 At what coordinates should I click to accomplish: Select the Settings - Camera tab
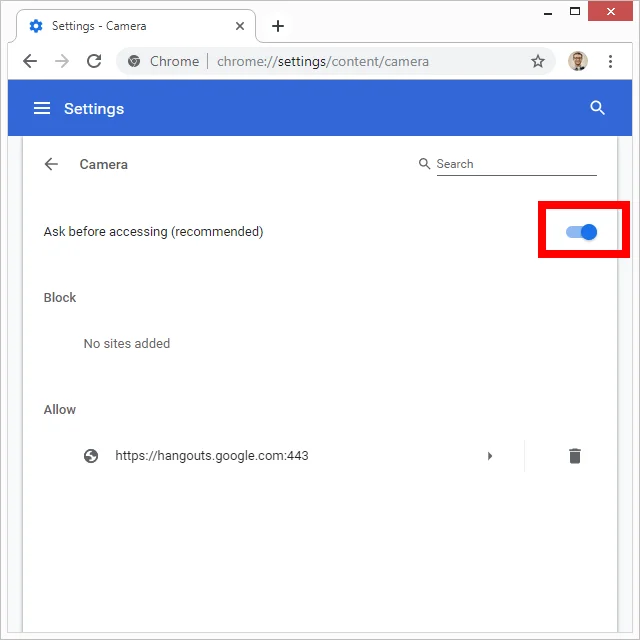(136, 26)
